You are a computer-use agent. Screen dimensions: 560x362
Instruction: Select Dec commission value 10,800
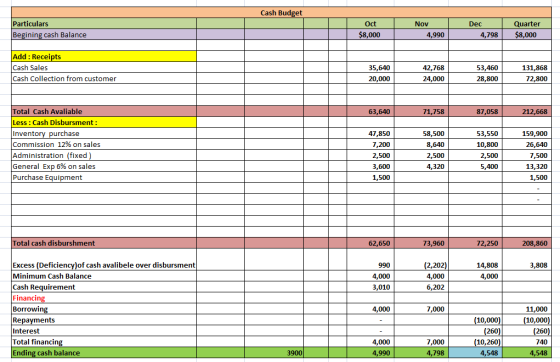pos(475,145)
